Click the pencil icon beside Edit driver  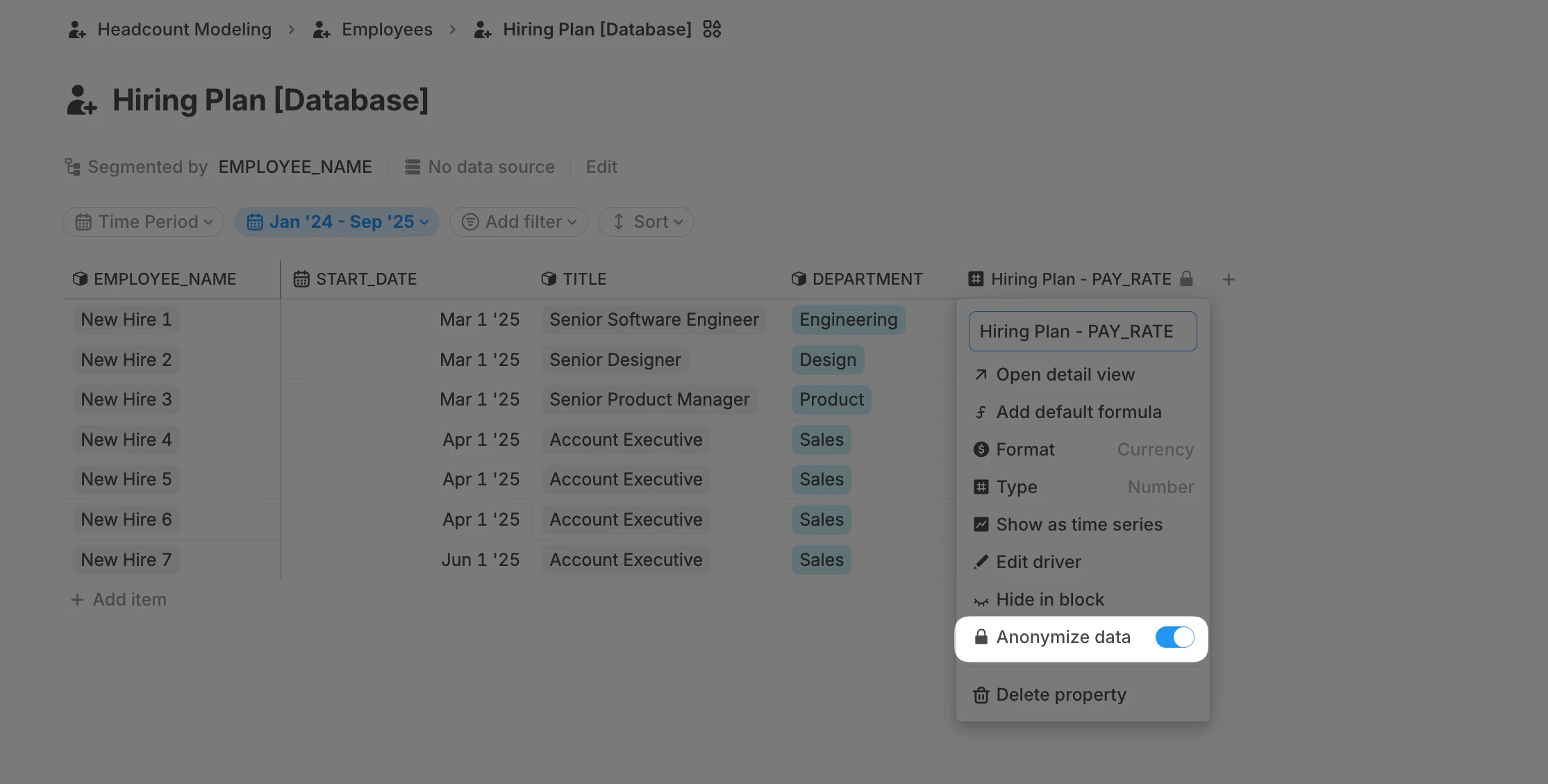[x=980, y=562]
